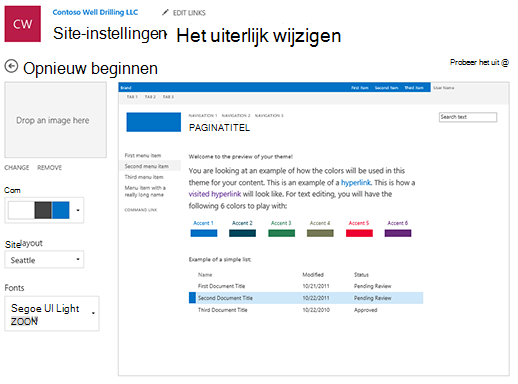Click the back arrow next to Opnieuw beginnen

(11, 66)
